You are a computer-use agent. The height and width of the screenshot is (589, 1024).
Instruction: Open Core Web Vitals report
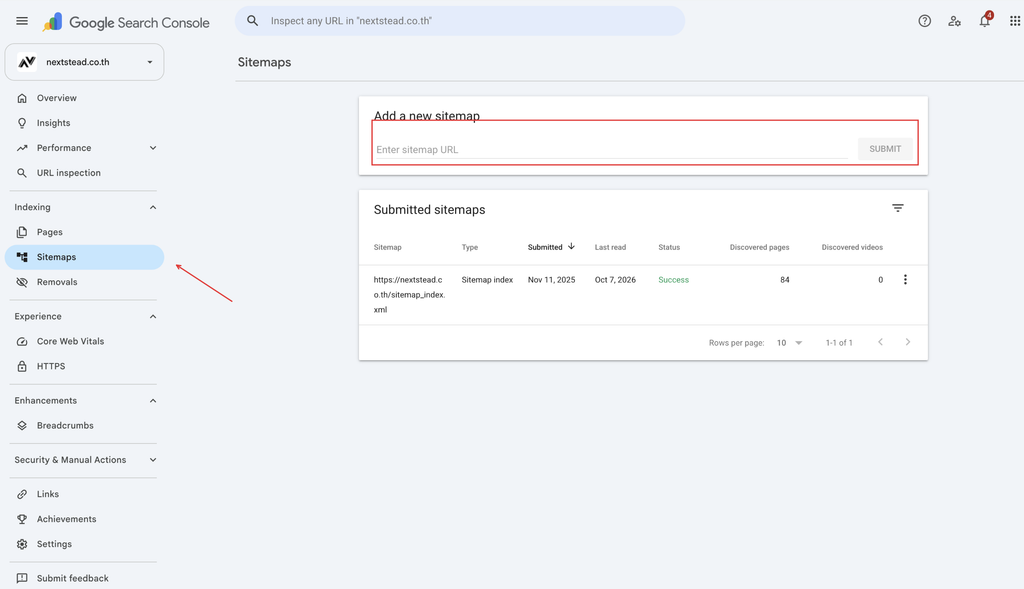point(84,342)
